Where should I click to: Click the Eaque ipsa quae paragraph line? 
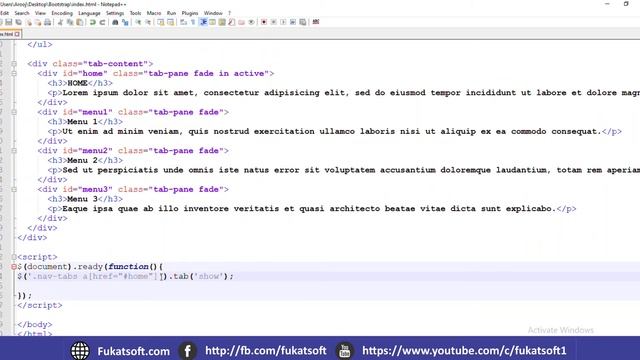tap(312, 209)
